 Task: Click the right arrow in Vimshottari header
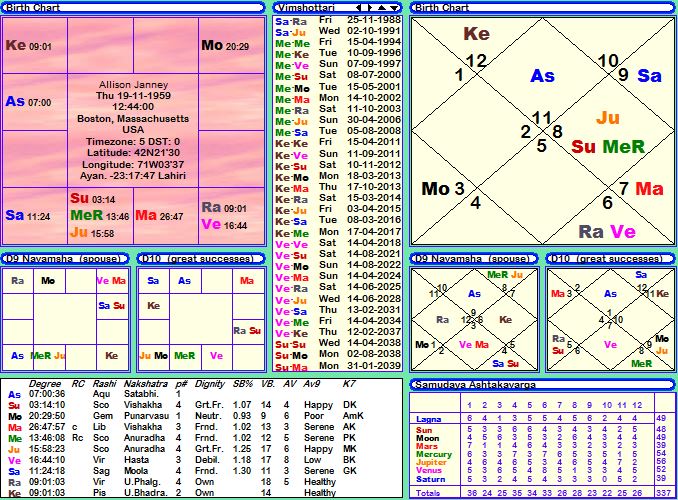(370, 7)
